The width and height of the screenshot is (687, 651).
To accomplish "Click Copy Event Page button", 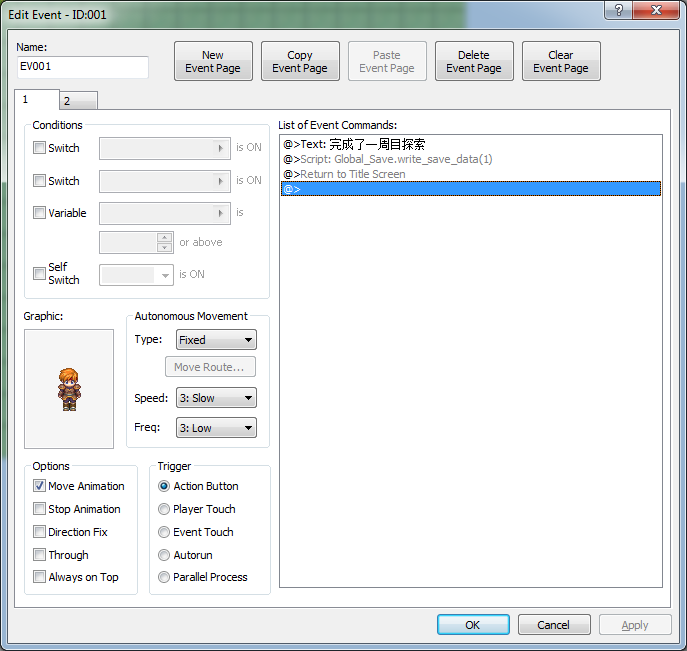I will tap(300, 61).
